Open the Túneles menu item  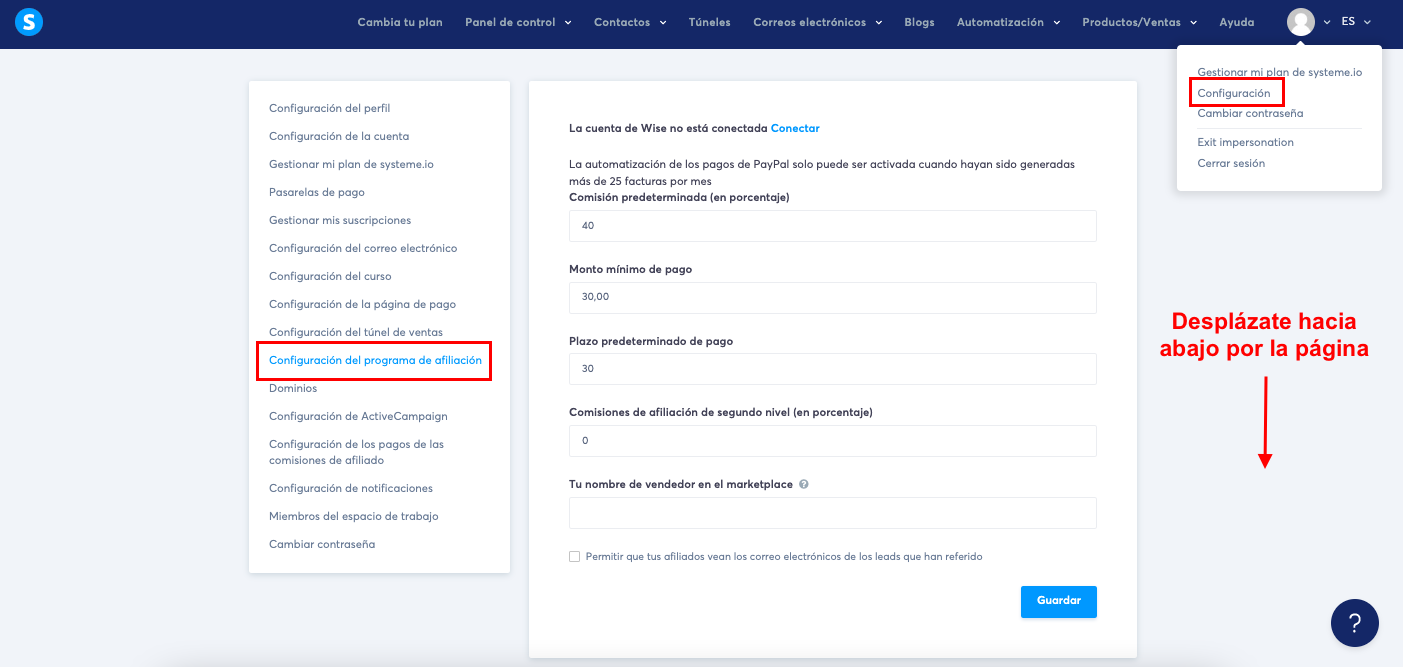709,21
